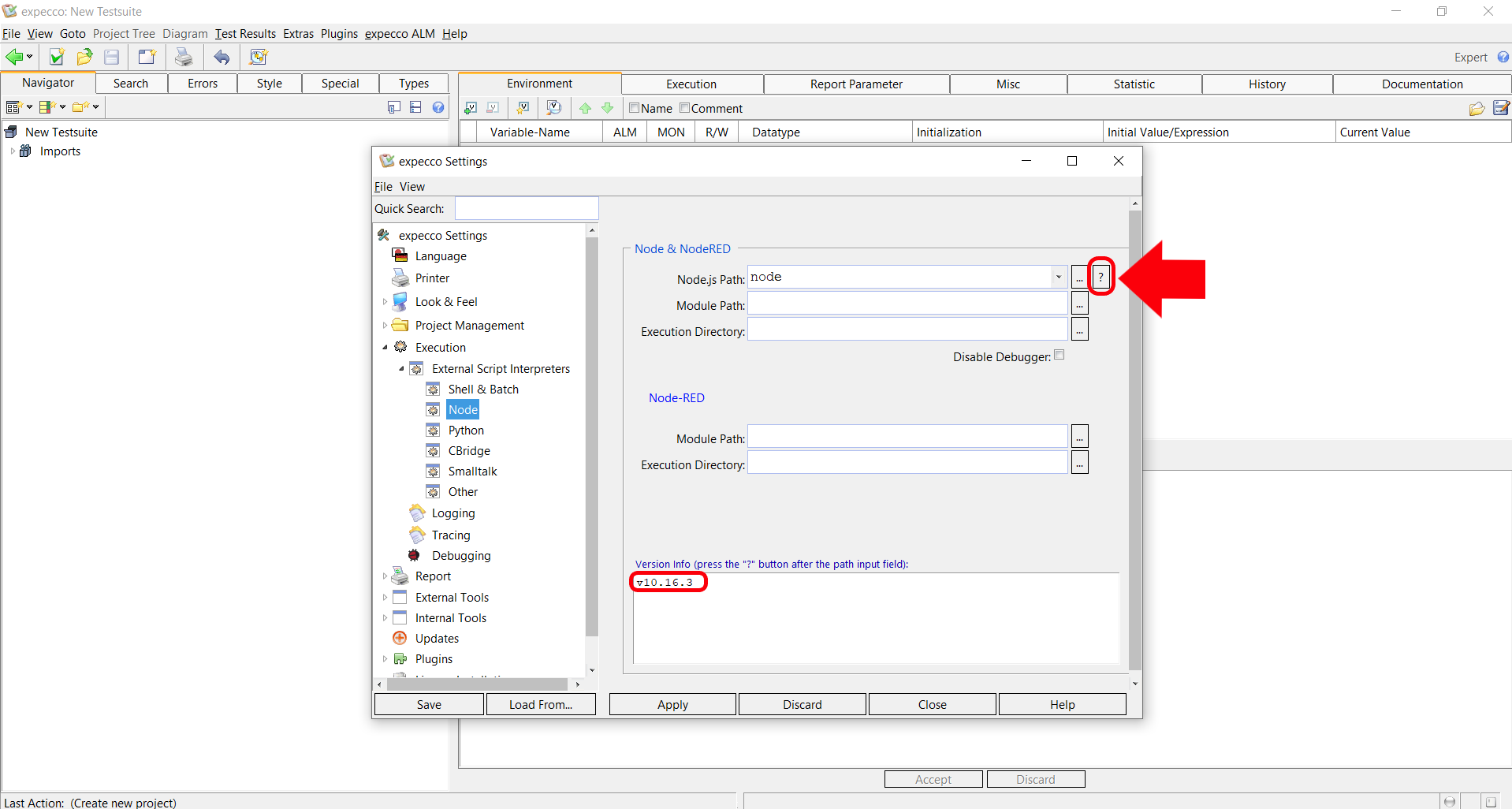Viewport: 1512px width, 809px height.
Task: Switch to the Execution tab
Action: point(691,84)
